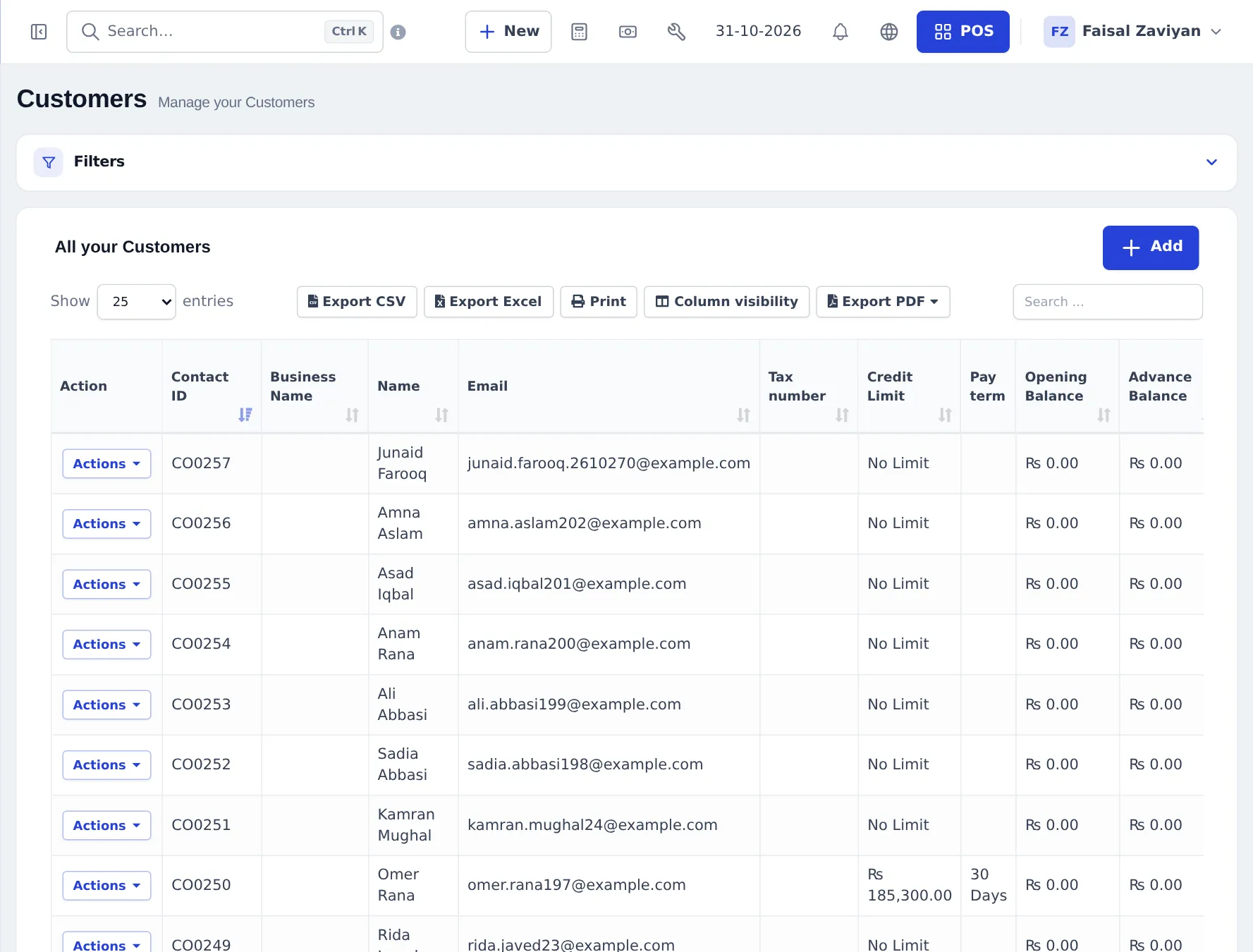Add a new customer

(1151, 248)
